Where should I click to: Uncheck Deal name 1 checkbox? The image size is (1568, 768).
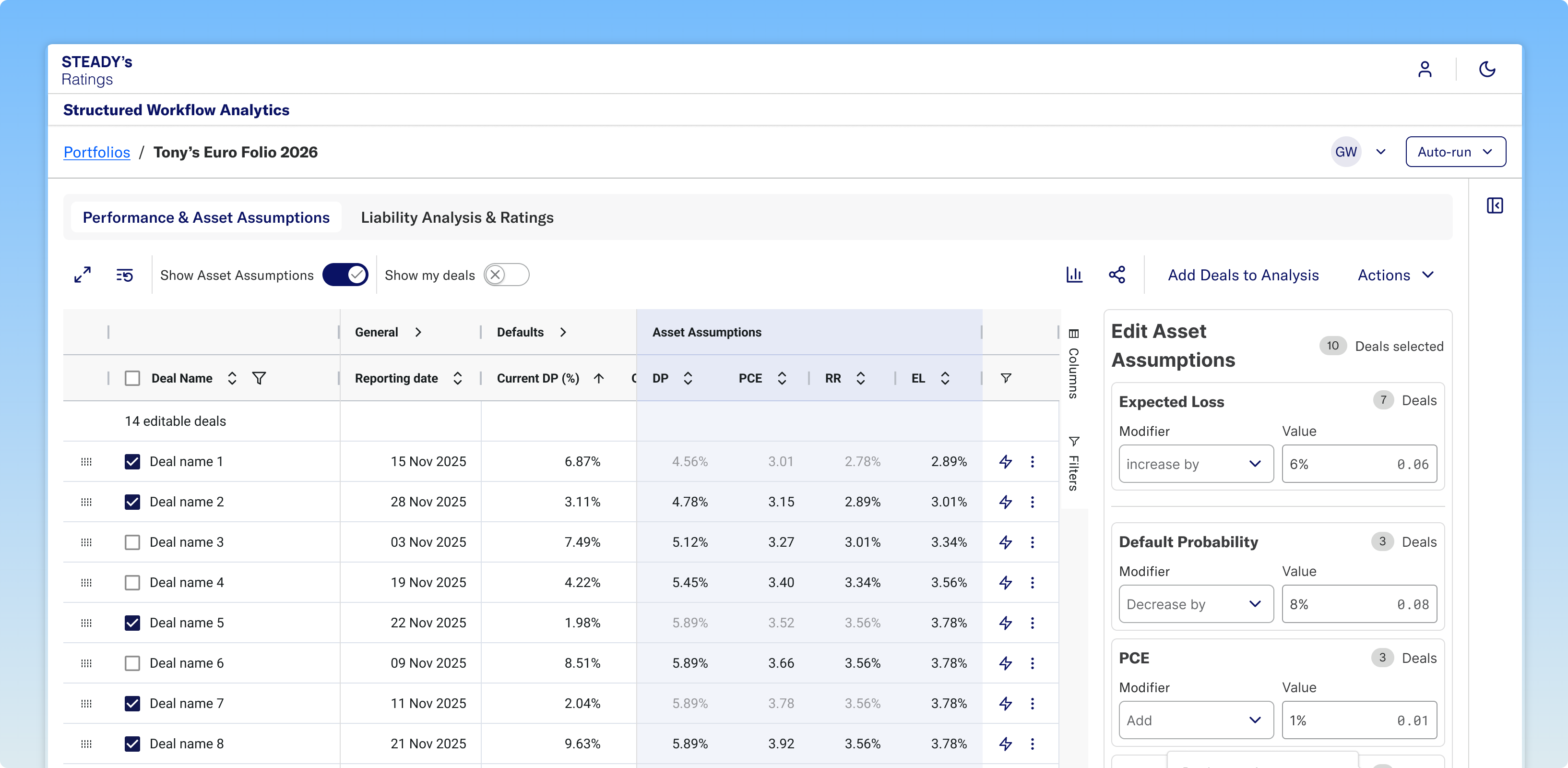[x=132, y=462]
